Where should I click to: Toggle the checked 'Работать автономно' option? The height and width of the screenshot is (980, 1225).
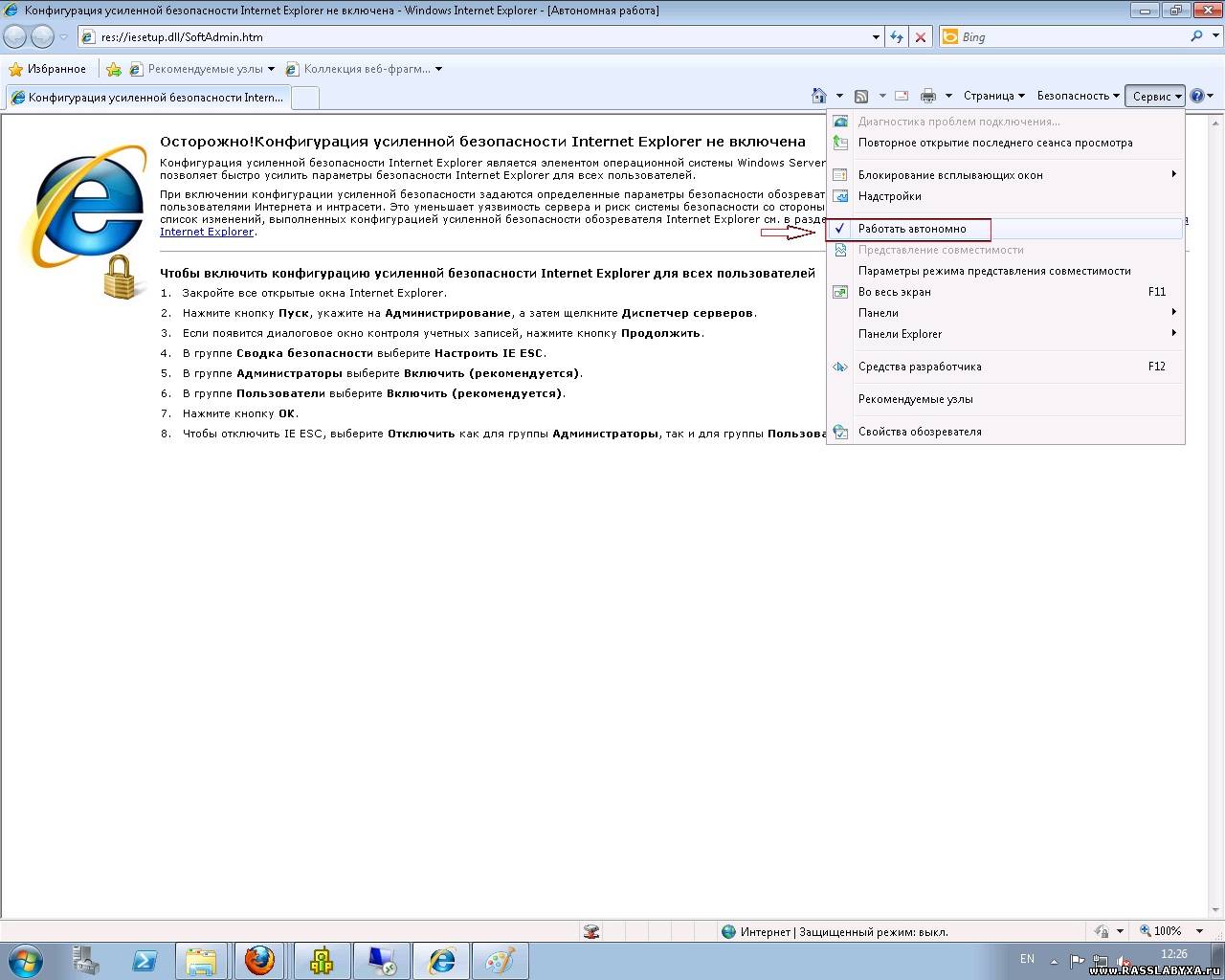[x=911, y=229]
